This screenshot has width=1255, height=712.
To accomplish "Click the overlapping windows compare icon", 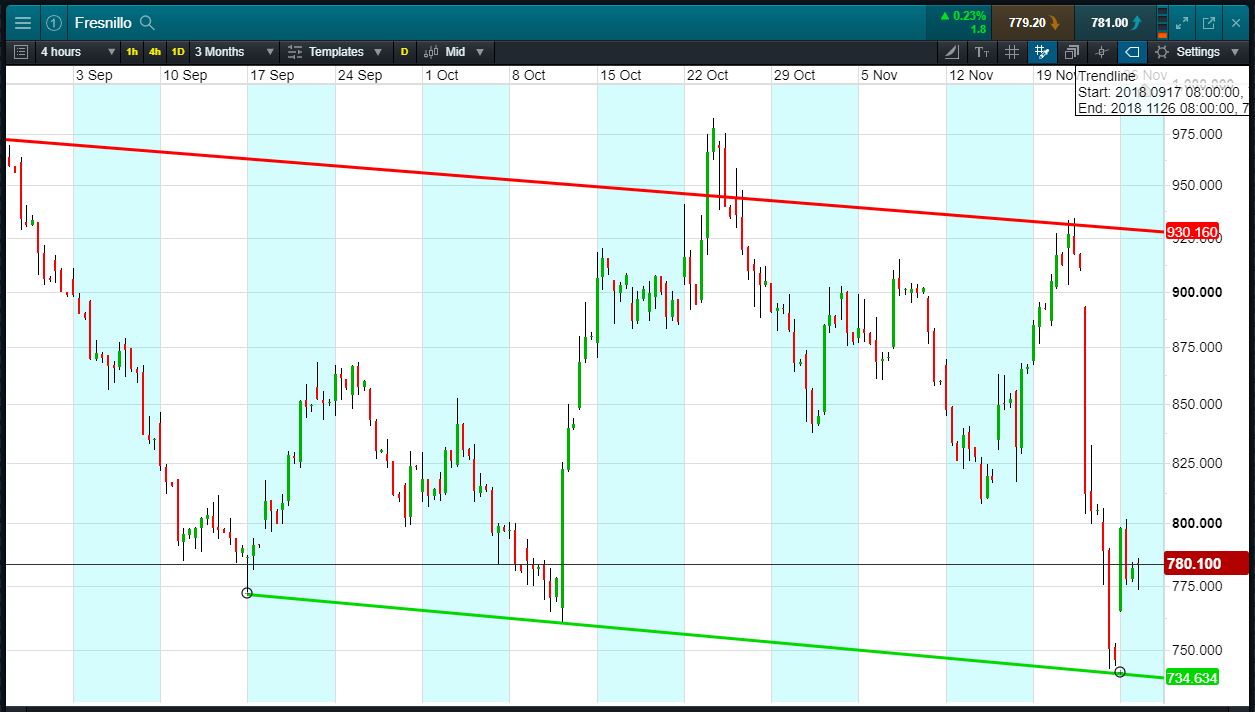I will (1072, 52).
